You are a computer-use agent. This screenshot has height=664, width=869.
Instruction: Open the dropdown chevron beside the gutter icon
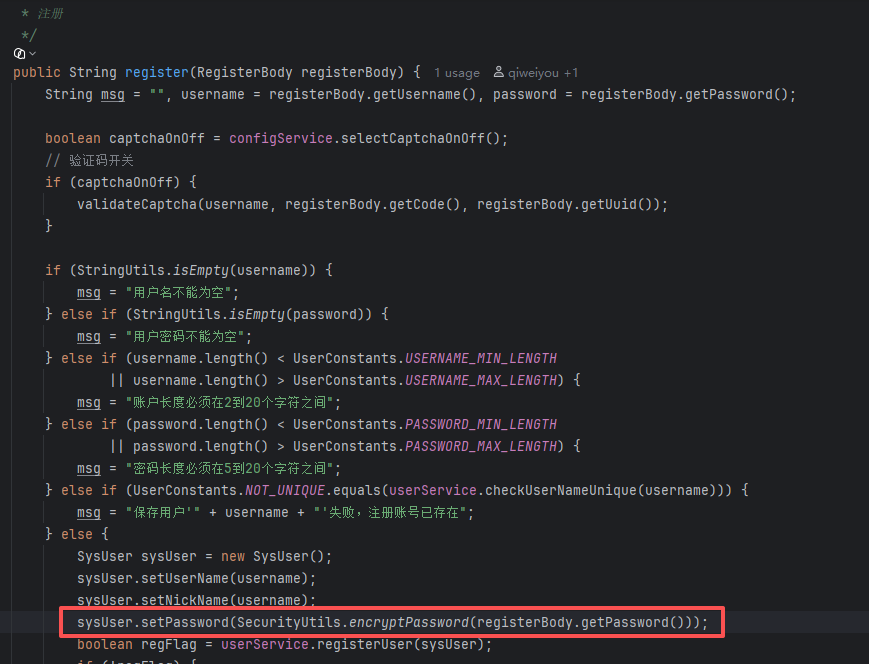coord(33,54)
